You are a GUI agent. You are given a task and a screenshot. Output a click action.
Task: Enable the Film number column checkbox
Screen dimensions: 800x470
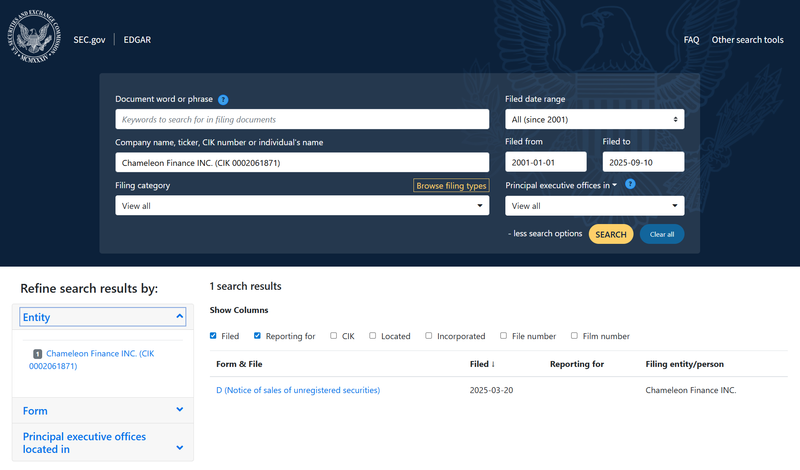574,336
